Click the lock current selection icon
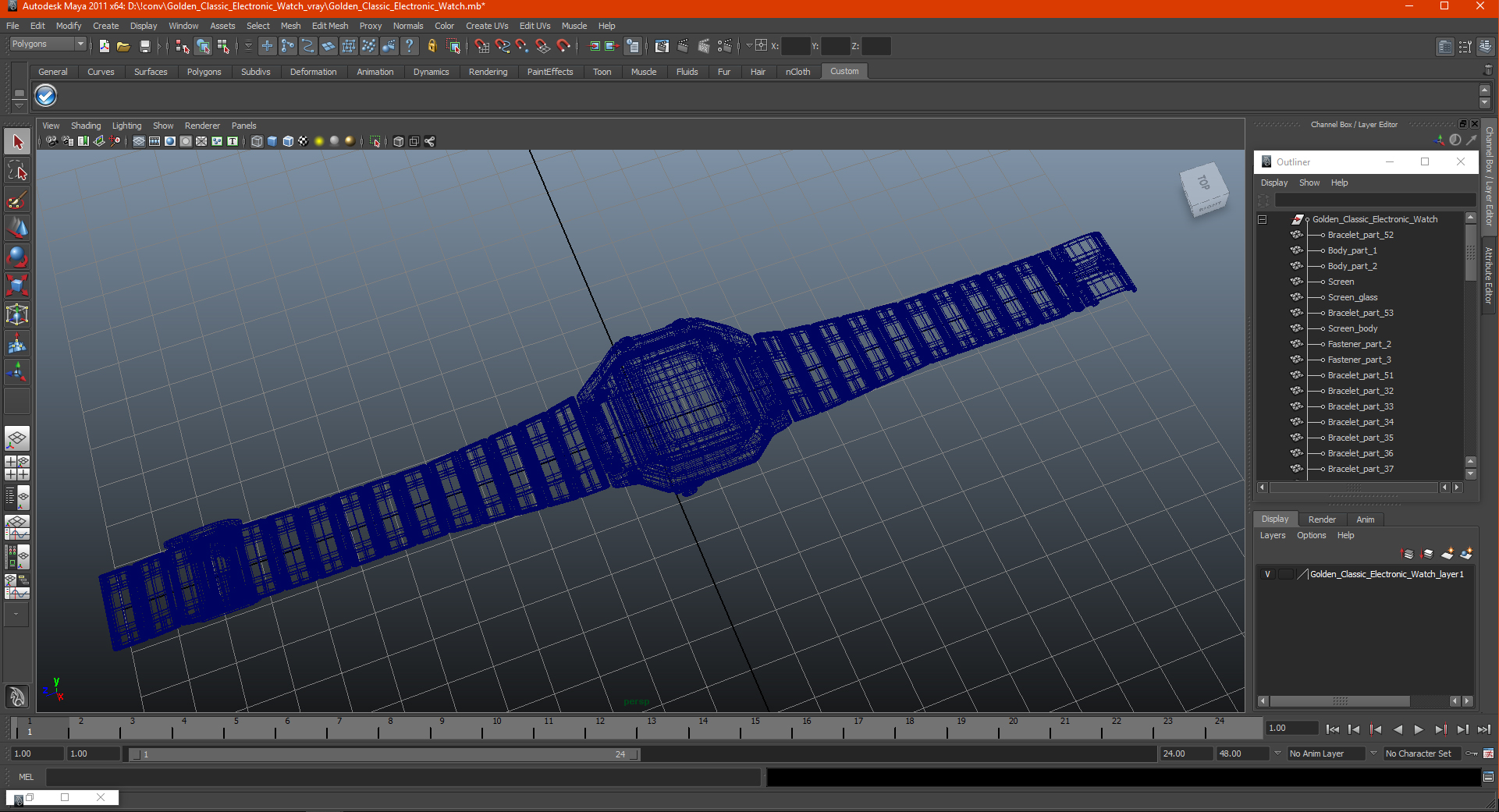The image size is (1499, 812). tap(432, 46)
